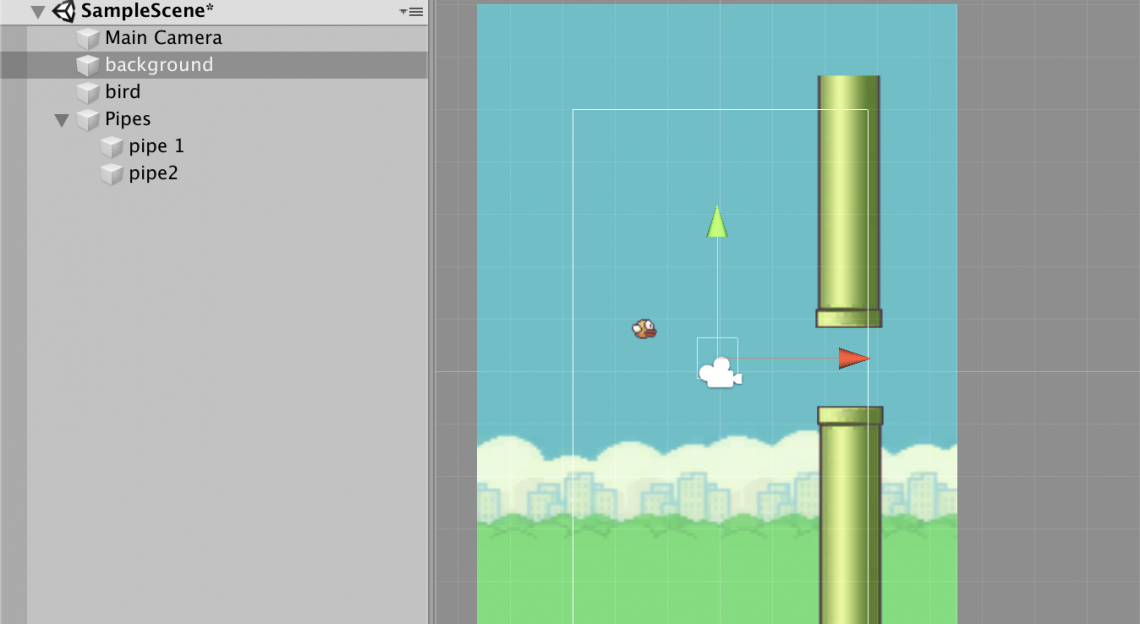The height and width of the screenshot is (624, 1140).
Task: Click the bird sprite in the scene
Action: [x=645, y=328]
